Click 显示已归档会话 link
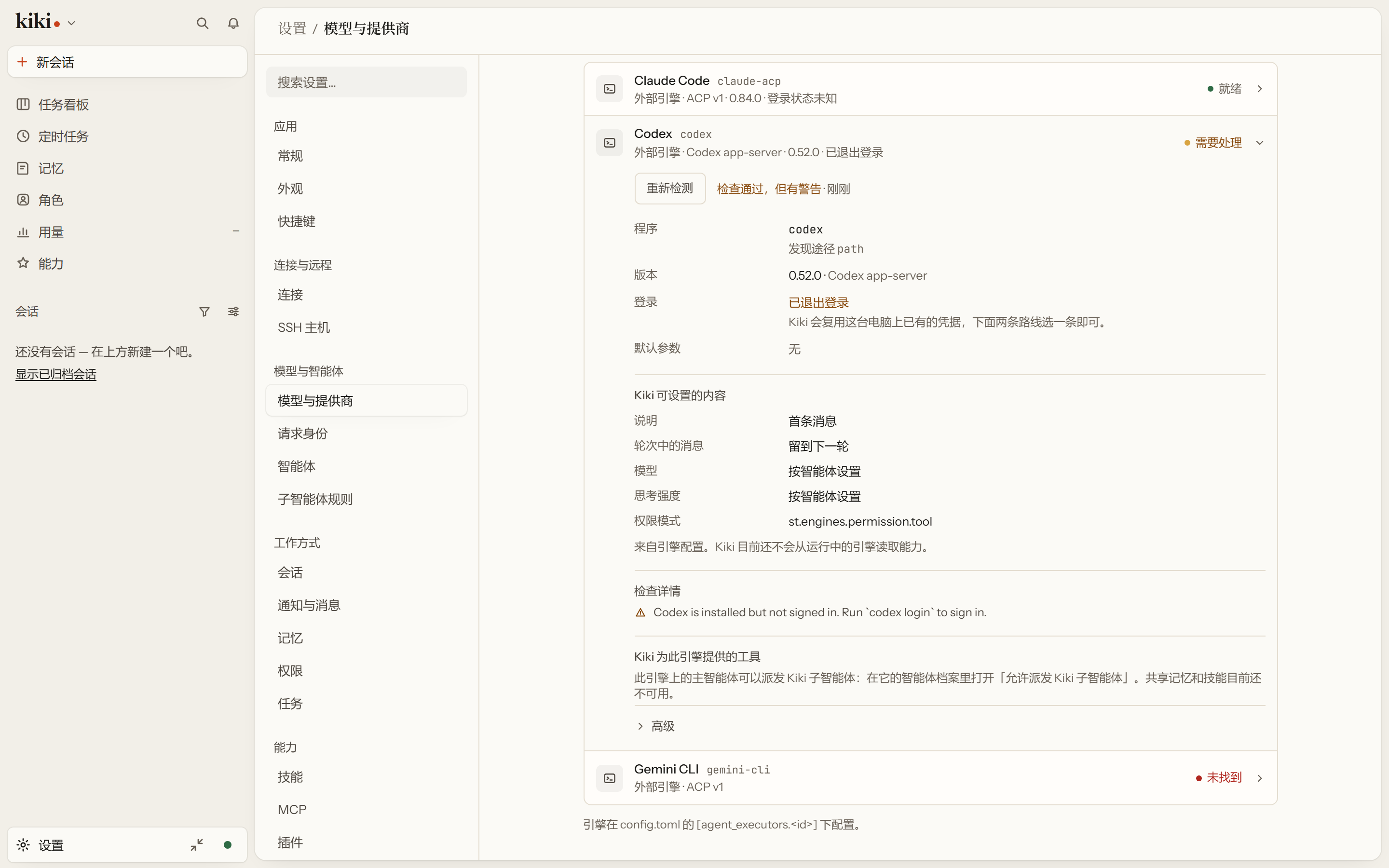The image size is (1389, 868). point(55,374)
